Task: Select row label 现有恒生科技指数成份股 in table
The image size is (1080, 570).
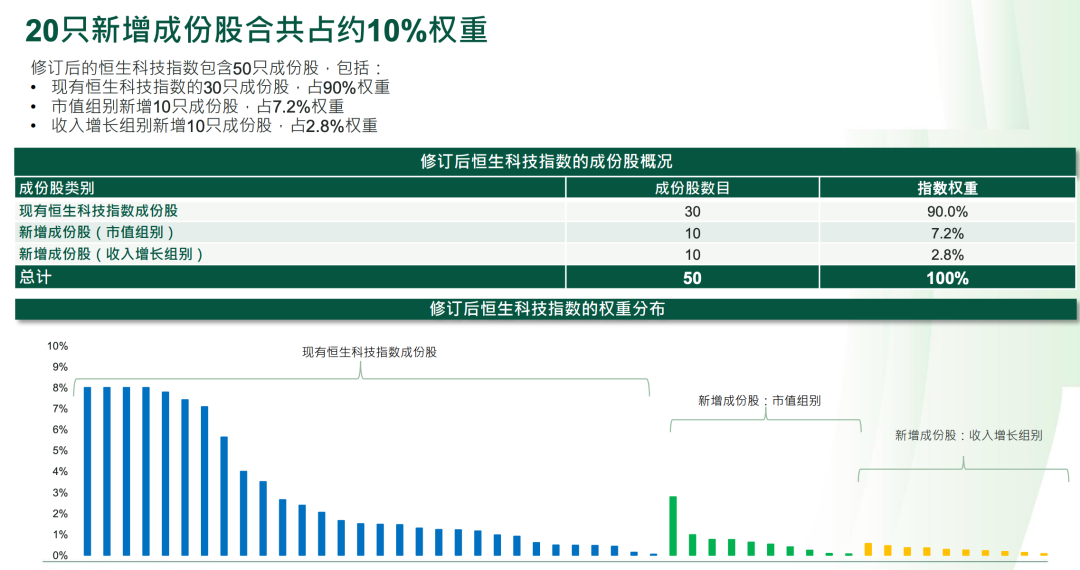Action: coord(98,211)
